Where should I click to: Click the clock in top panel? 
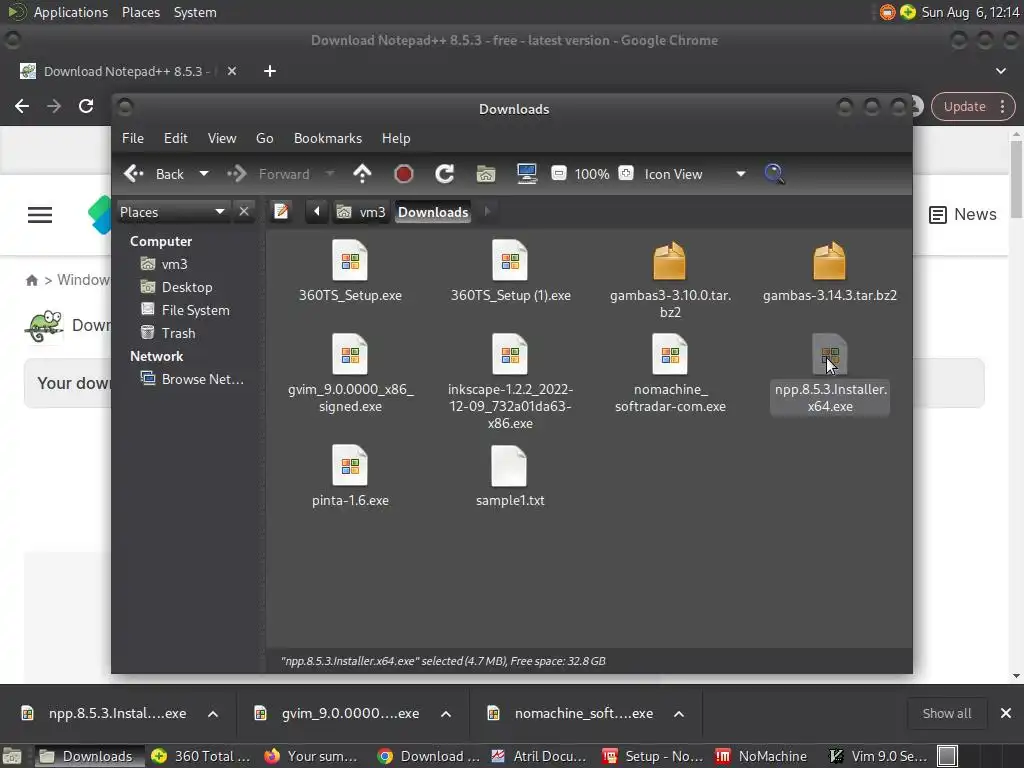pos(970,12)
